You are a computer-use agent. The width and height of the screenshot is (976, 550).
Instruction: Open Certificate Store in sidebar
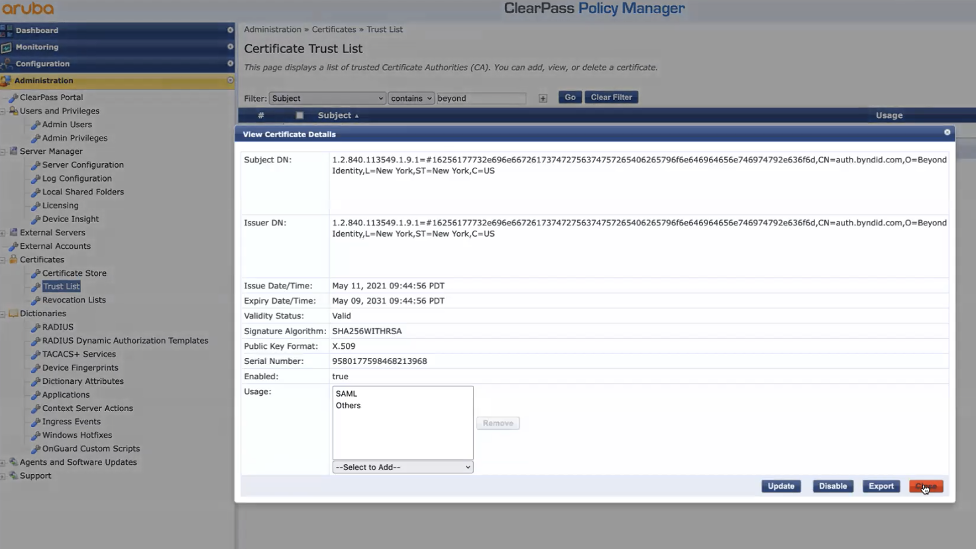click(74, 273)
